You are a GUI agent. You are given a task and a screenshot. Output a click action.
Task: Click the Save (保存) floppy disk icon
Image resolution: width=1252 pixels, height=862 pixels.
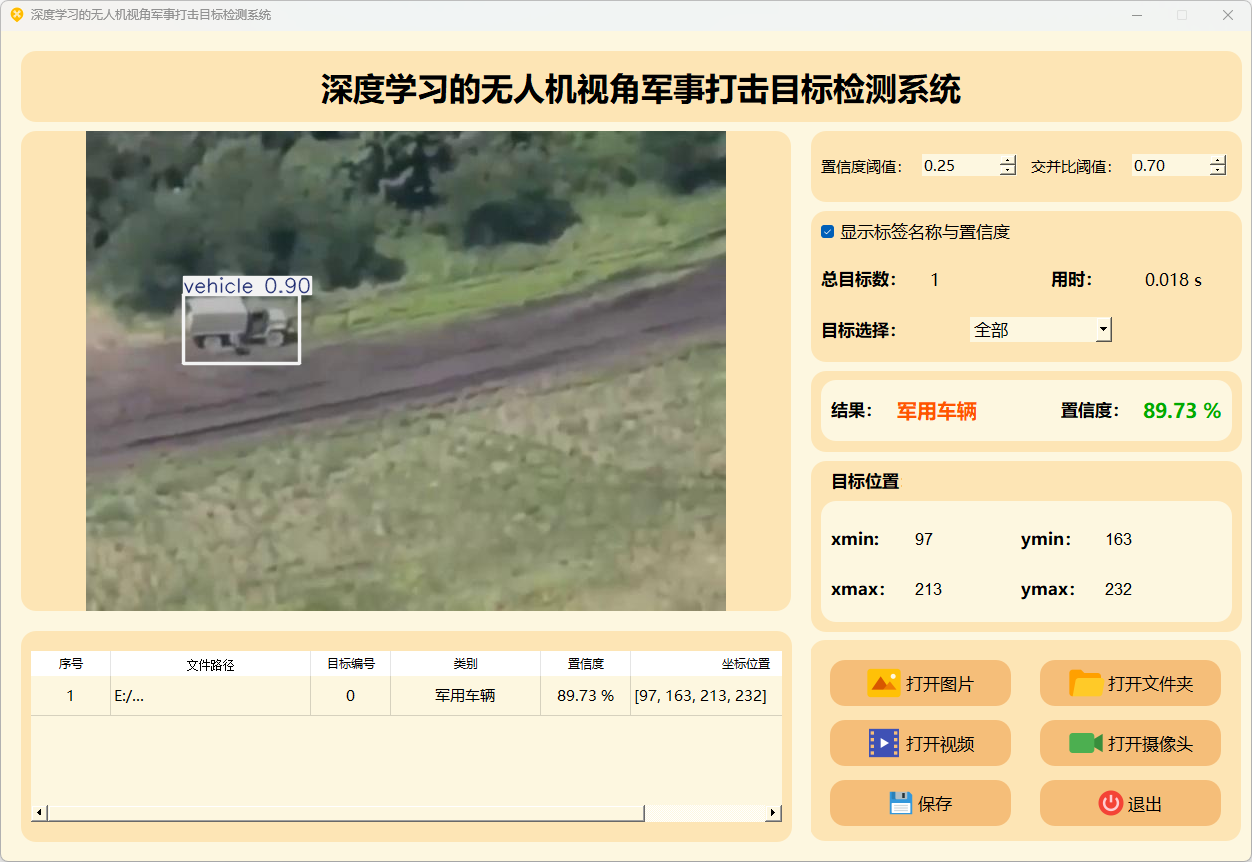(x=900, y=803)
